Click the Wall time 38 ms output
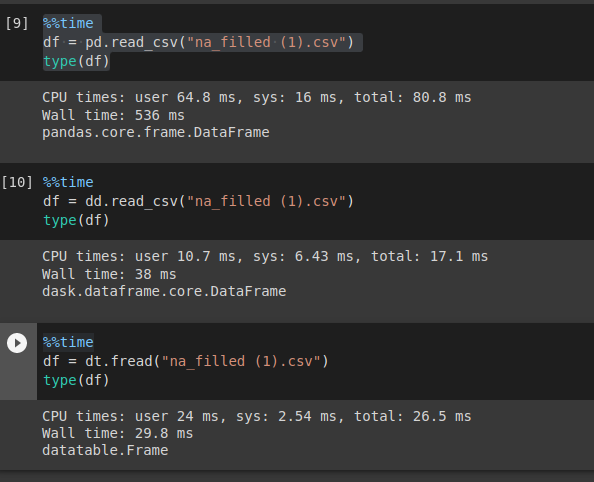This screenshot has width=594, height=482. pos(109,274)
